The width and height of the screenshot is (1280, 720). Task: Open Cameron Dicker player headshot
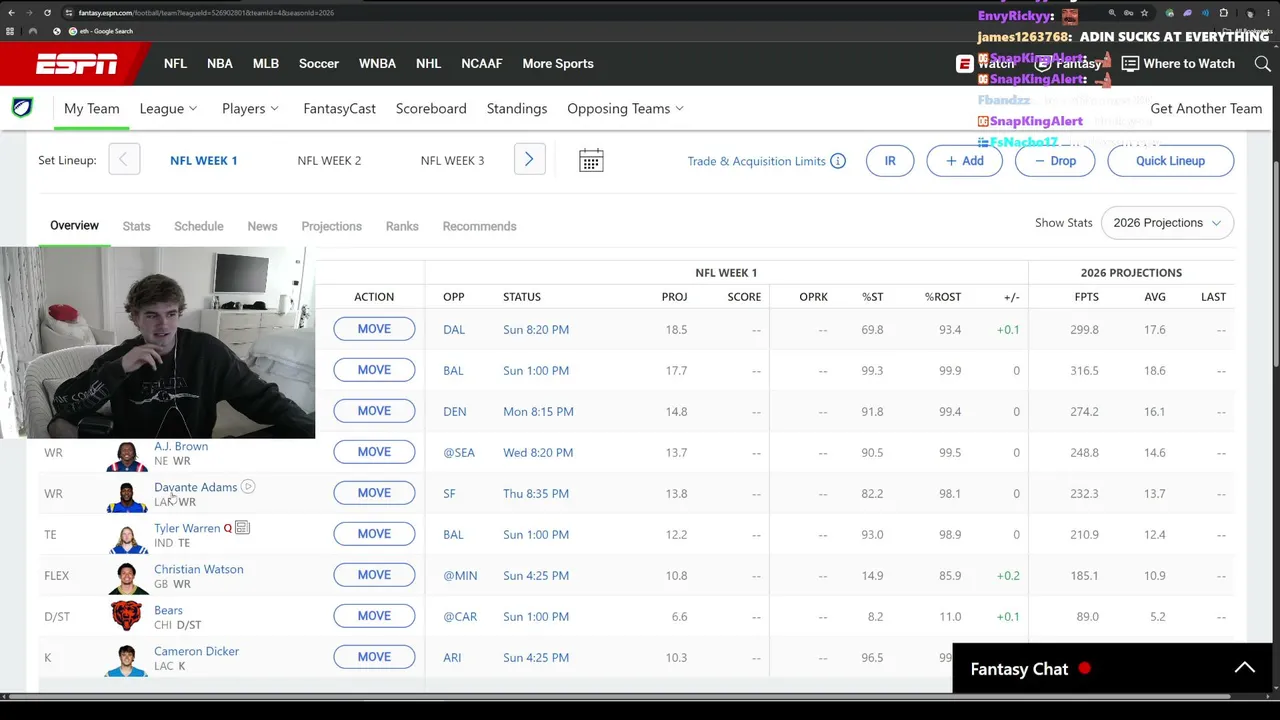point(126,660)
